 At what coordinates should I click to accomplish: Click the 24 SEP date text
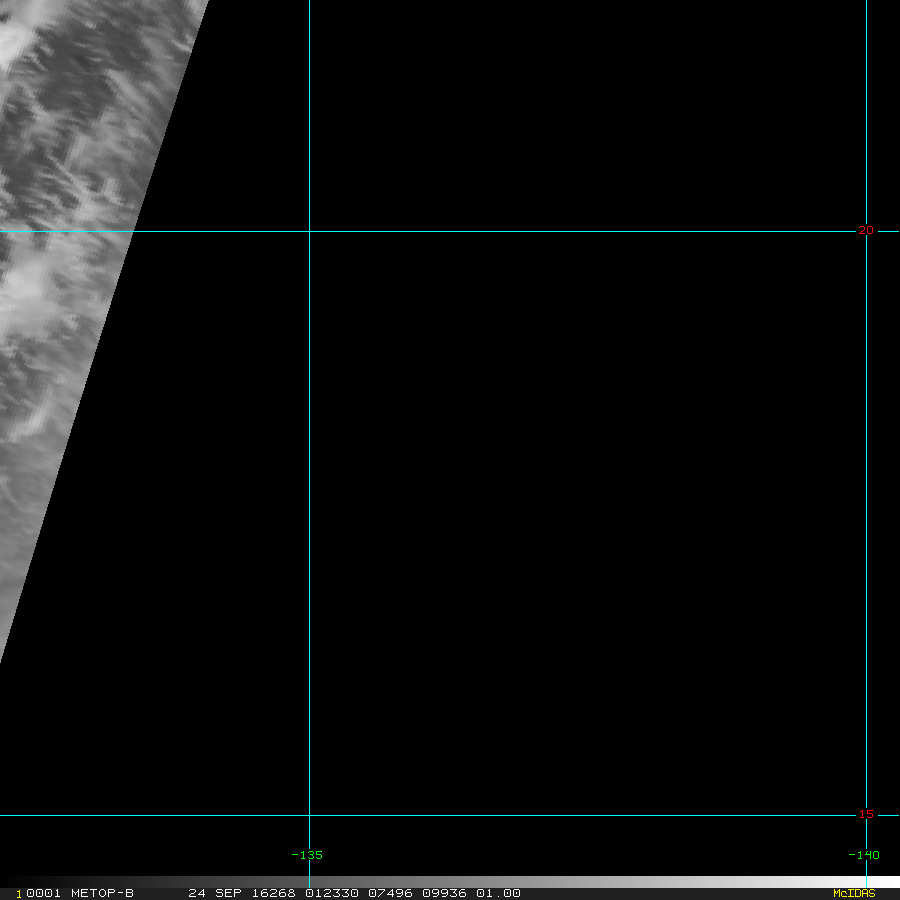pos(215,893)
